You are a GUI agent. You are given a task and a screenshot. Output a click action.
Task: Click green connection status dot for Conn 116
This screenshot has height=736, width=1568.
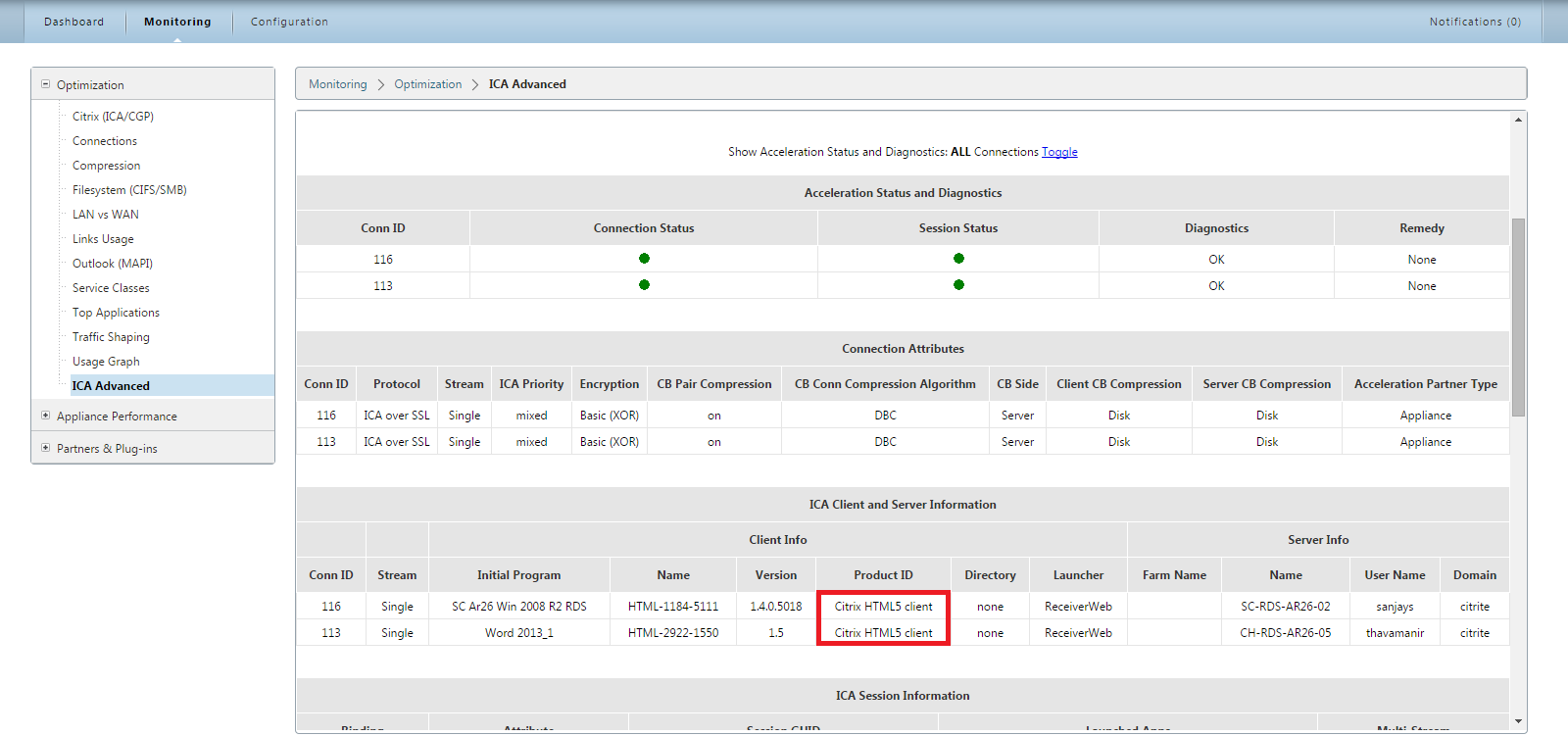644,259
